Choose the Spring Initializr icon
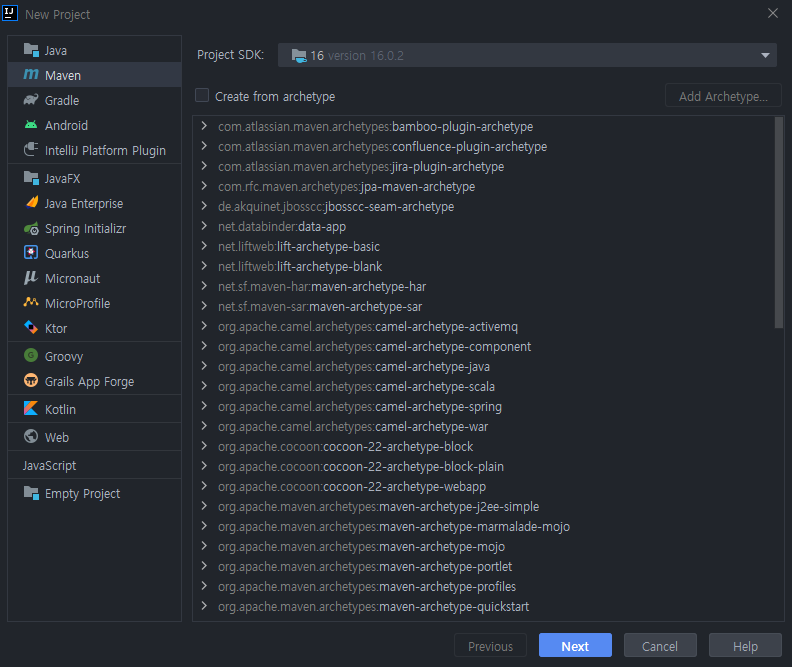 [x=31, y=228]
